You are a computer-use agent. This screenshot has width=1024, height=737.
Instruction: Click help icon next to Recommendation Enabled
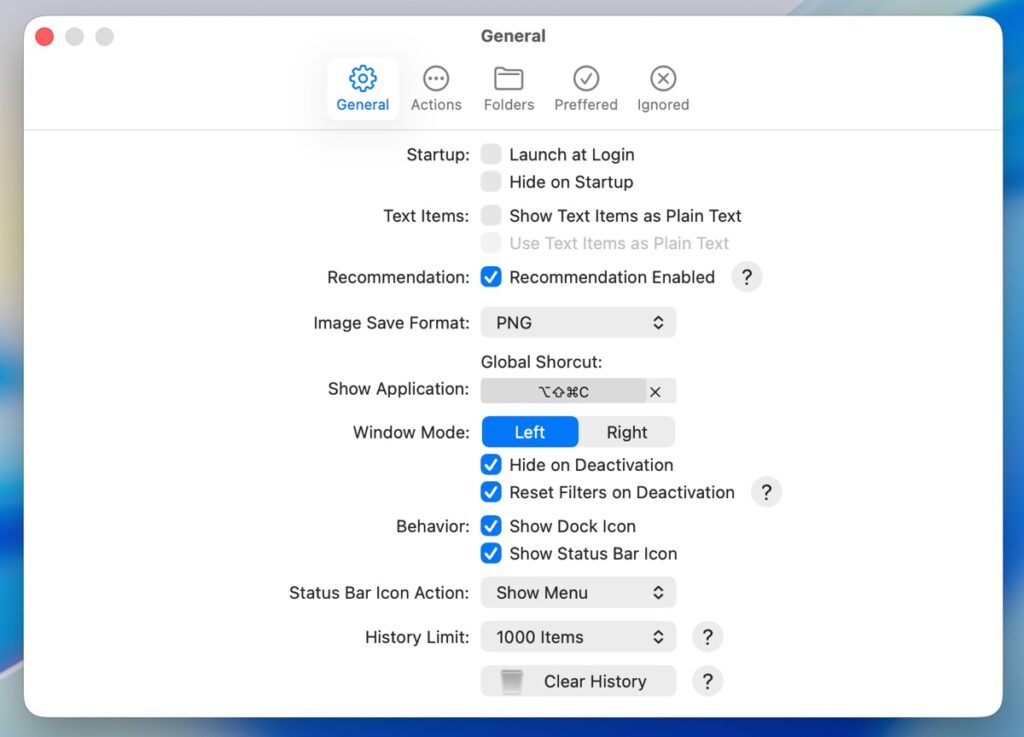click(x=746, y=277)
